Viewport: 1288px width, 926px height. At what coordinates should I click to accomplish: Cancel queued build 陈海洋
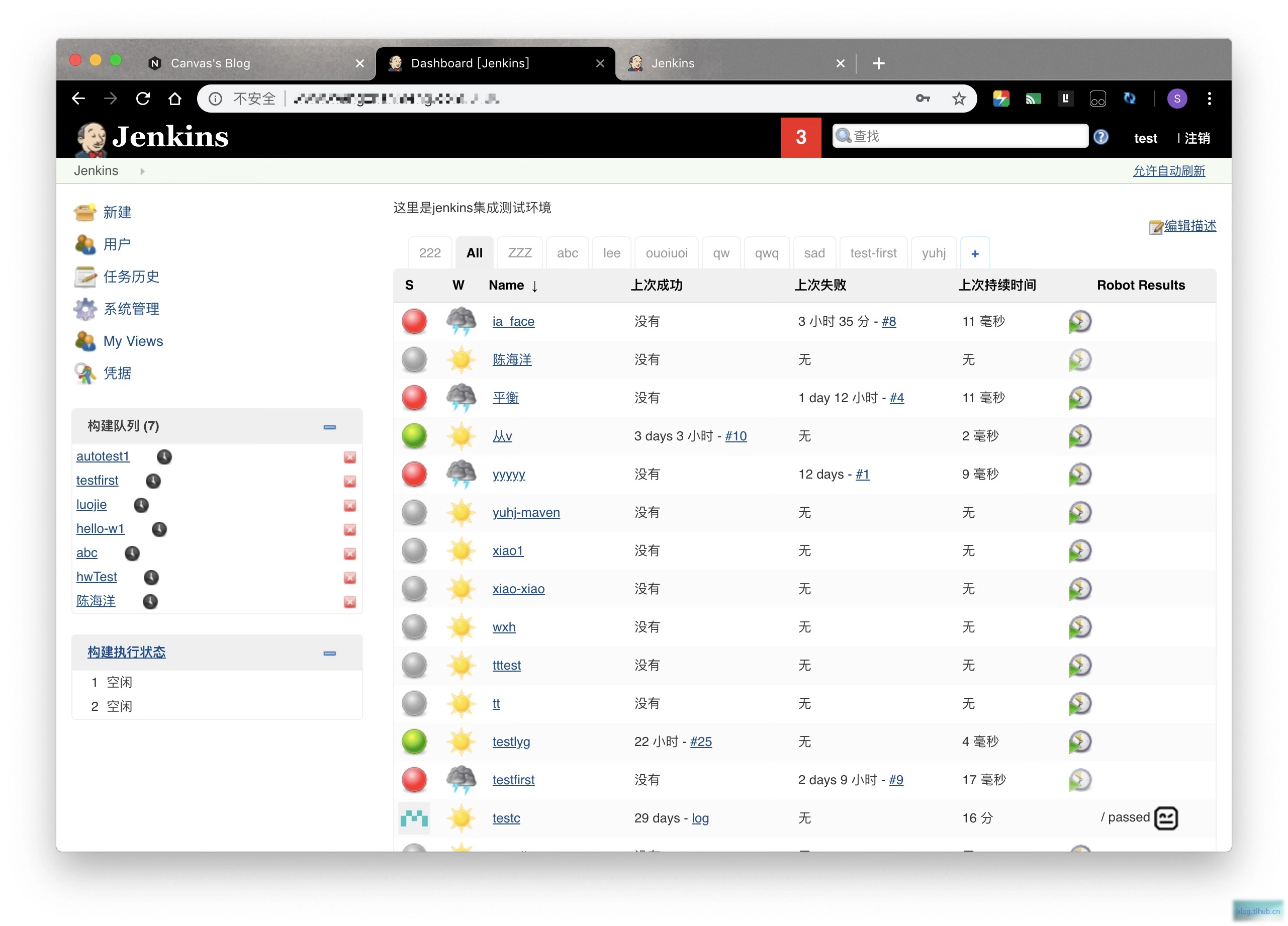click(x=350, y=602)
